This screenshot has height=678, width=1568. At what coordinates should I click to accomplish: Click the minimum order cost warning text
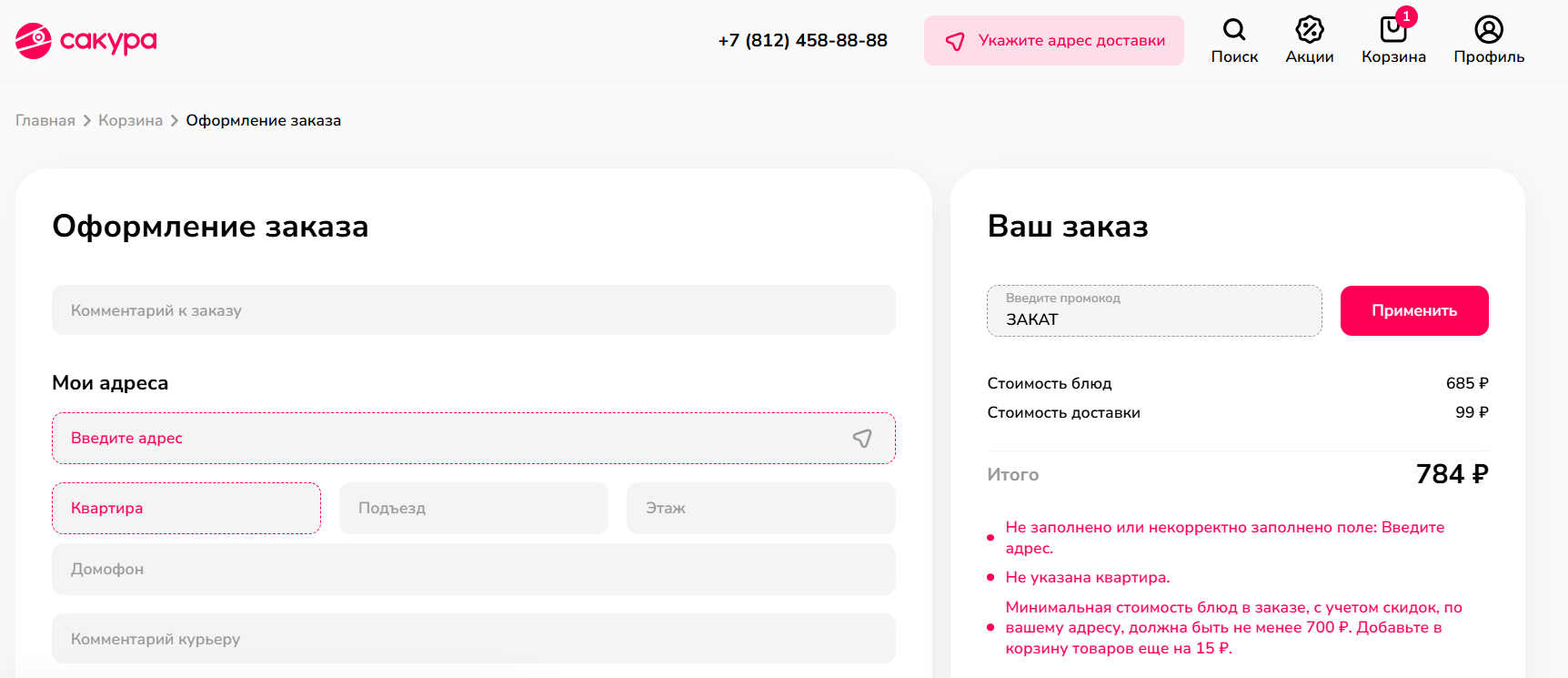tap(1233, 628)
